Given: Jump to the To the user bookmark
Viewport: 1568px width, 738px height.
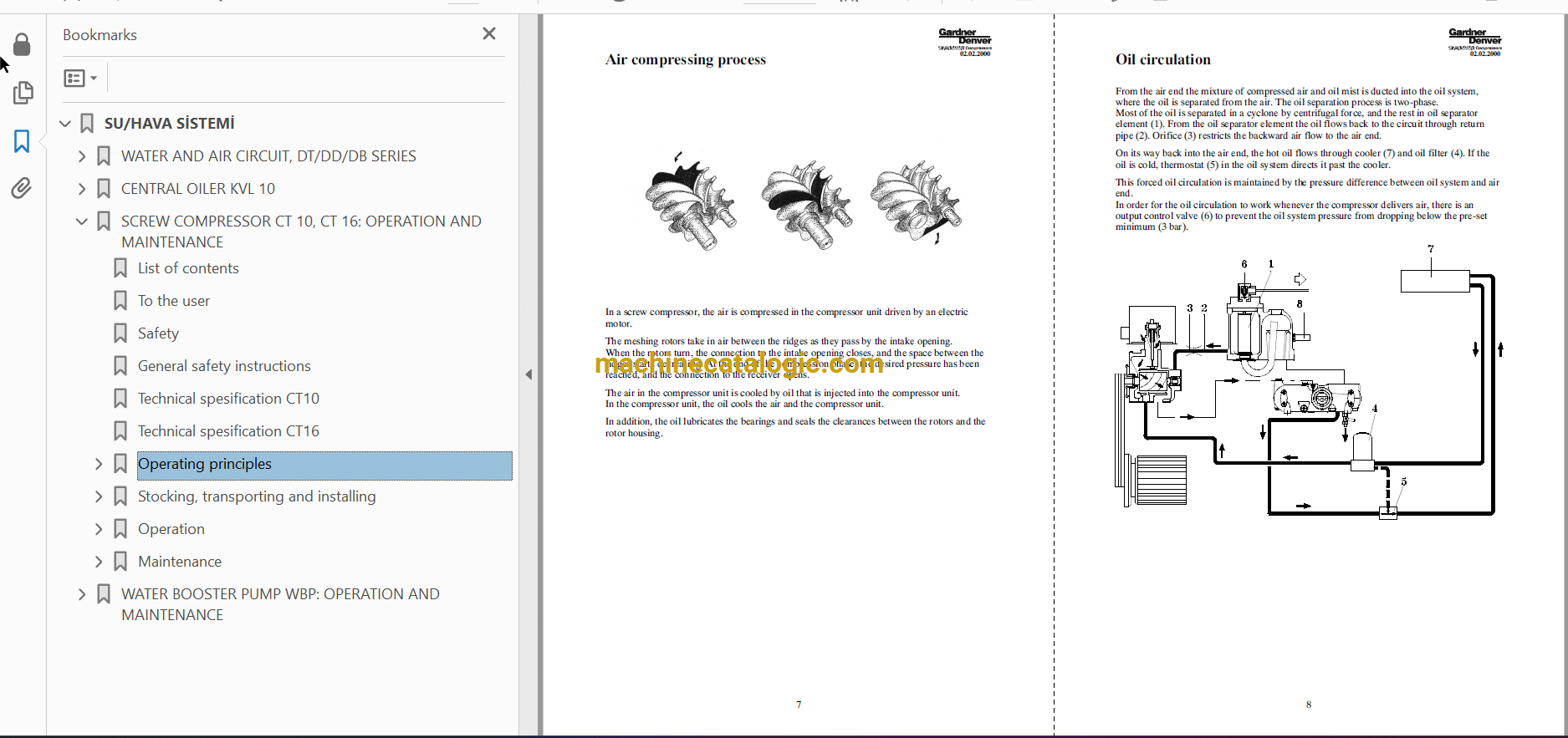Looking at the screenshot, I should point(174,301).
